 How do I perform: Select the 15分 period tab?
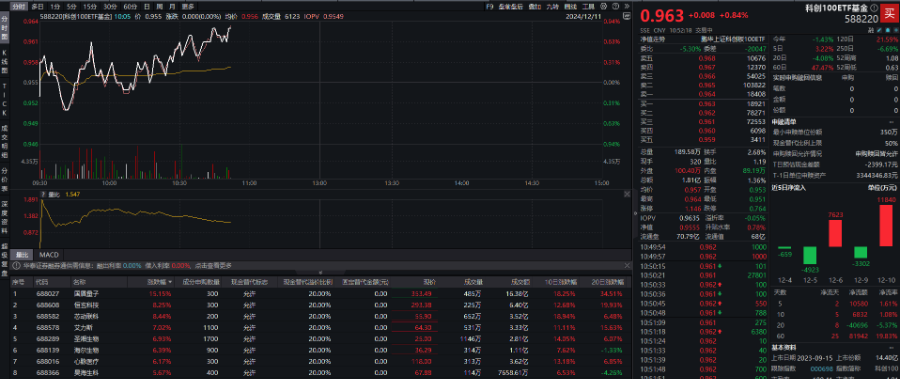point(90,6)
